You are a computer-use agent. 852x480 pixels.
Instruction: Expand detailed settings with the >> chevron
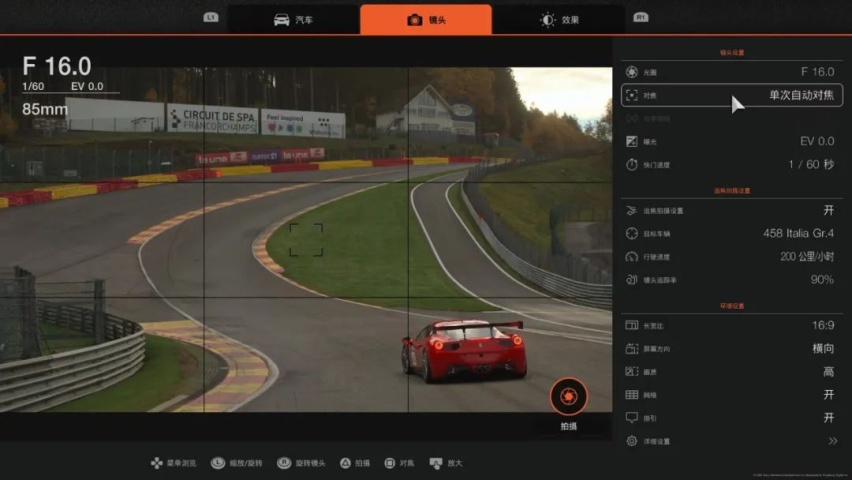coord(832,441)
